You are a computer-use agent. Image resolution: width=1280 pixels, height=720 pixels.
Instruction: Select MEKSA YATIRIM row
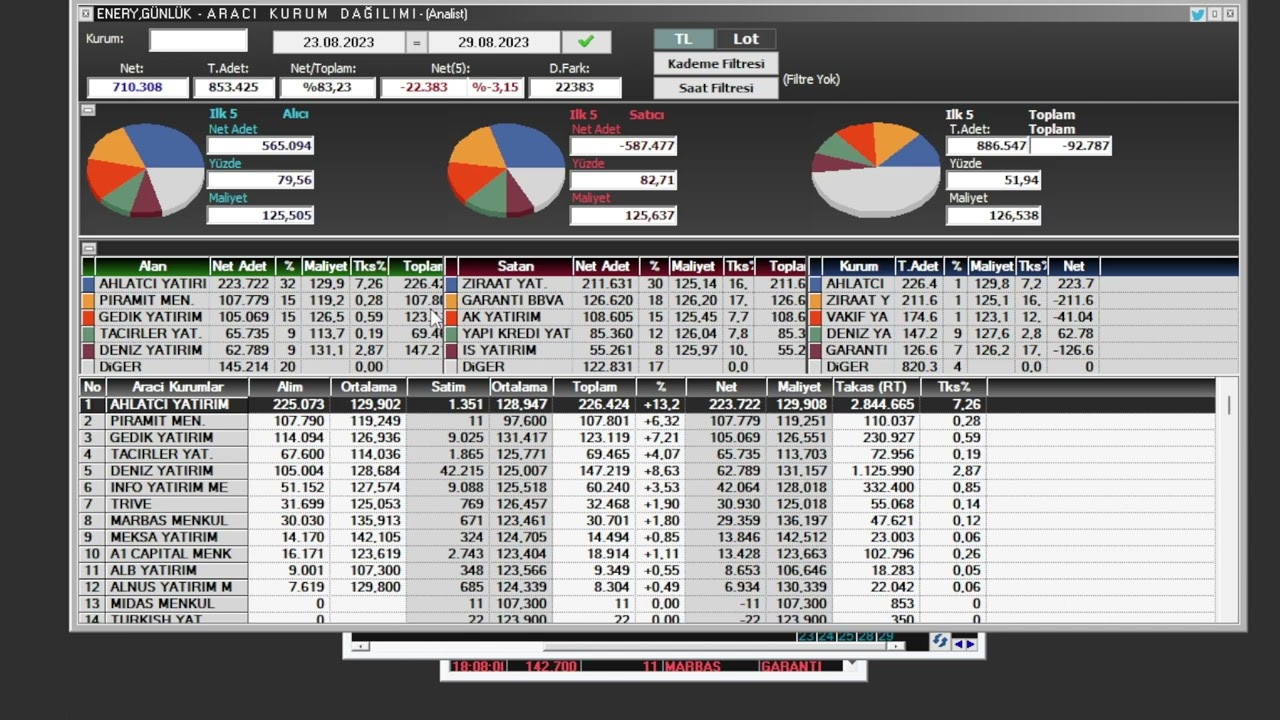click(648, 537)
